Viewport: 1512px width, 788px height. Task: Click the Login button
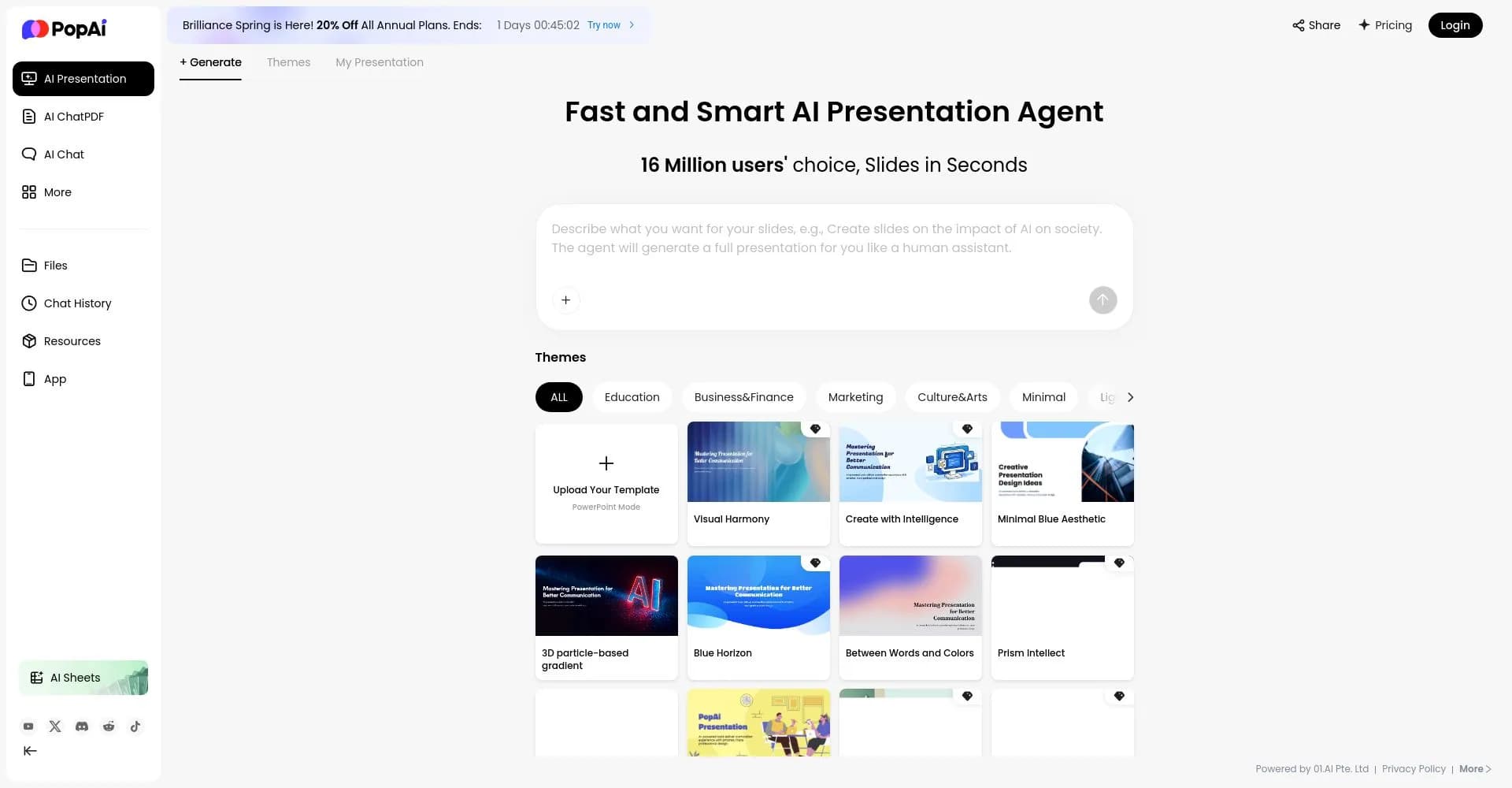click(1455, 25)
